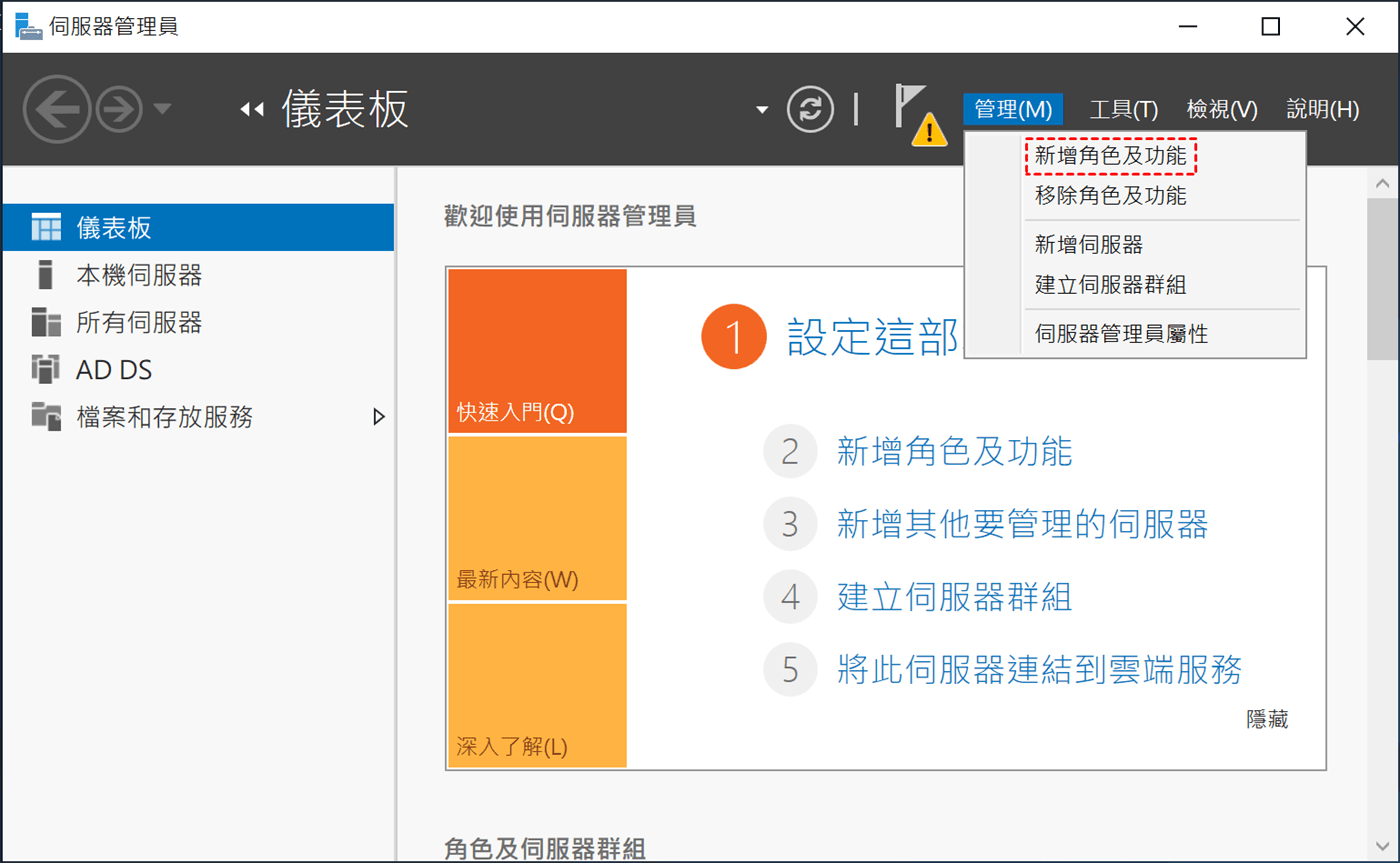The width and height of the screenshot is (1400, 863).
Task: Click the forward navigation arrow icon
Action: click(120, 109)
